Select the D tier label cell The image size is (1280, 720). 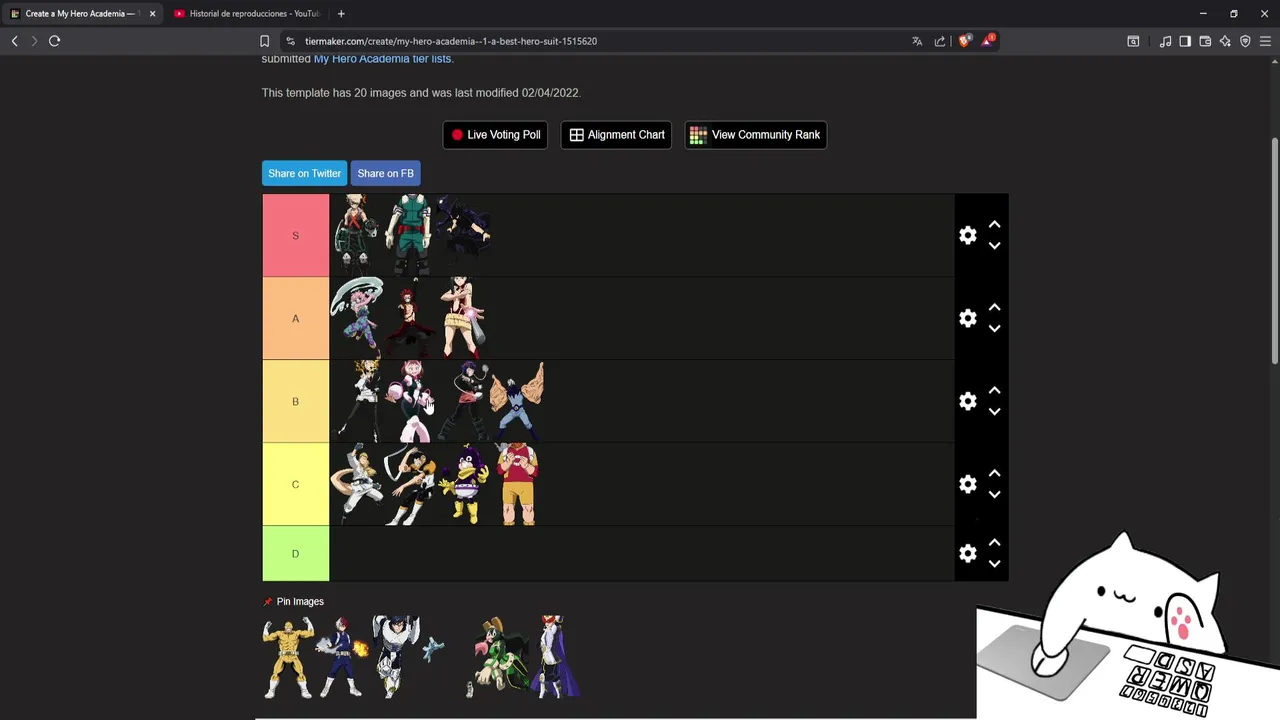(295, 553)
